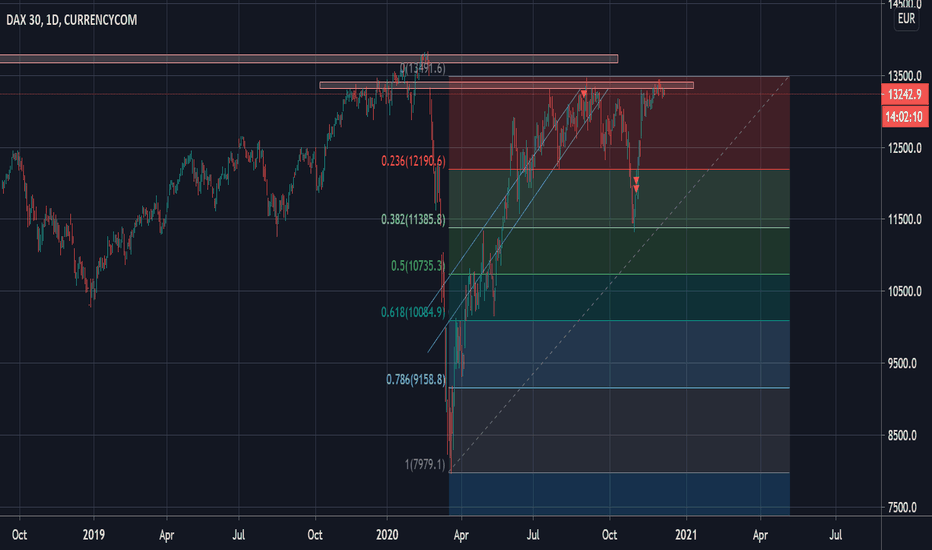Select the dashed Fibonacci trend line diagonal

pyautogui.click(x=619, y=275)
